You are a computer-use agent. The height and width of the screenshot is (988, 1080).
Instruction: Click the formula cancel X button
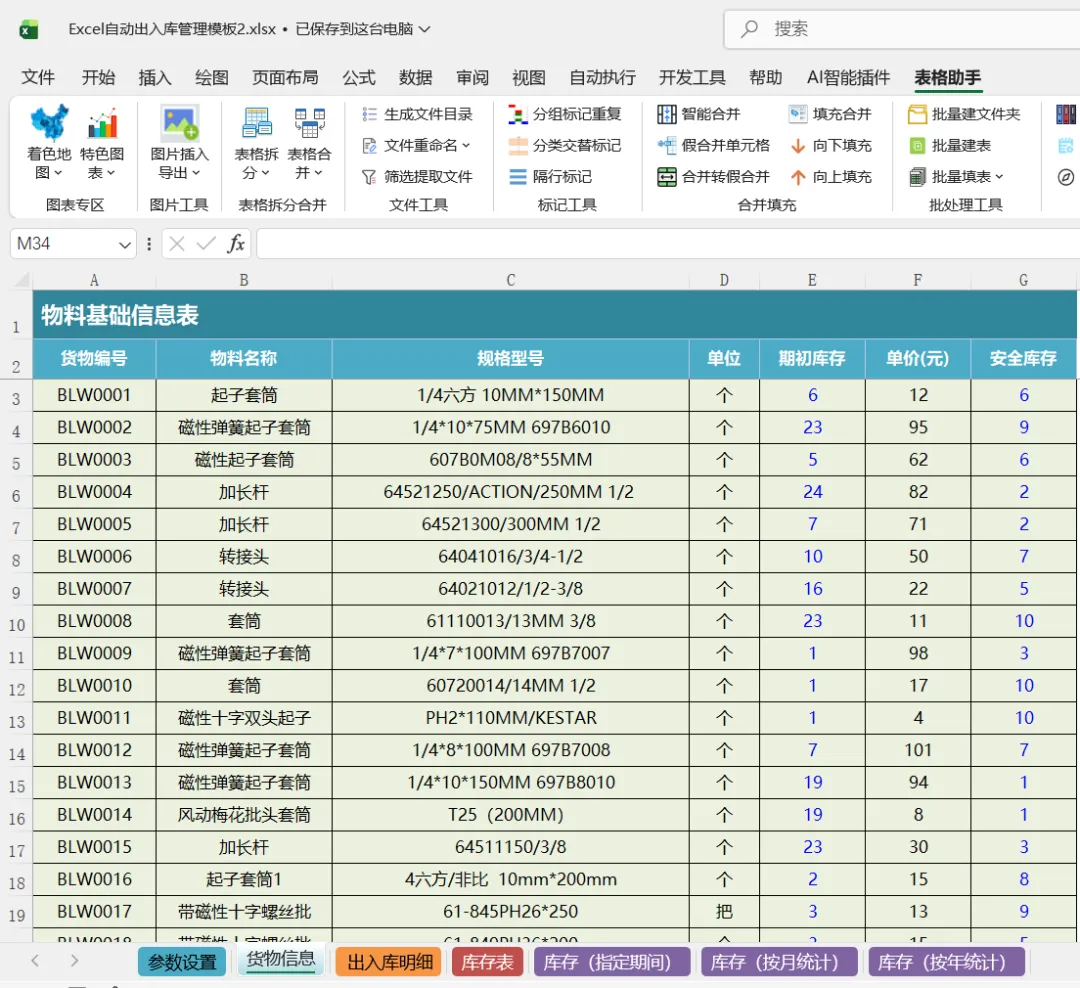[x=177, y=243]
